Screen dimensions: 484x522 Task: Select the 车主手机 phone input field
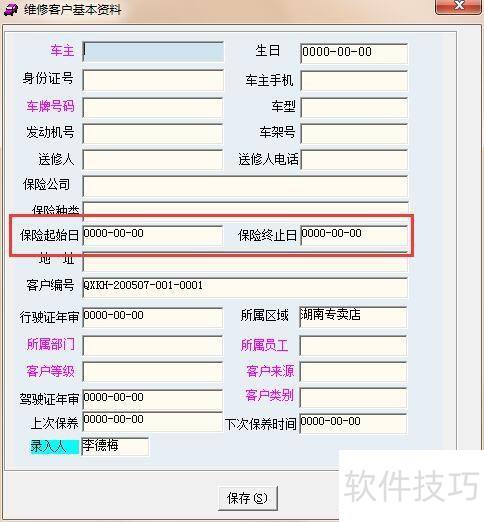pyautogui.click(x=354, y=81)
